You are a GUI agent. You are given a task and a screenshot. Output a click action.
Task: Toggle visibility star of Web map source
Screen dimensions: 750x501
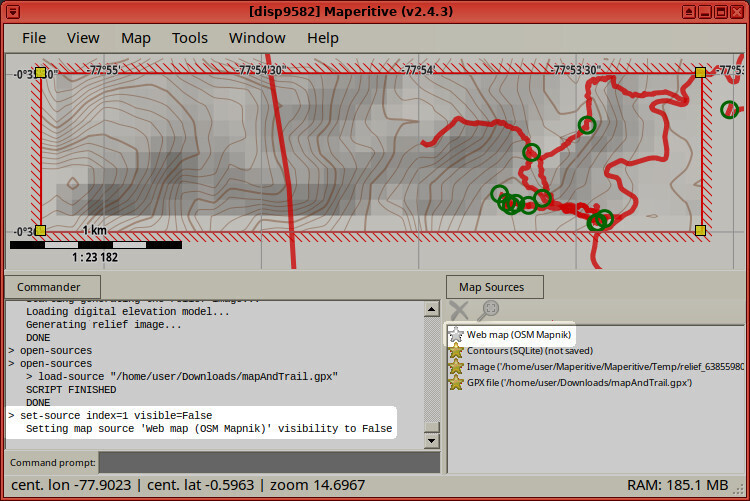tap(456, 334)
